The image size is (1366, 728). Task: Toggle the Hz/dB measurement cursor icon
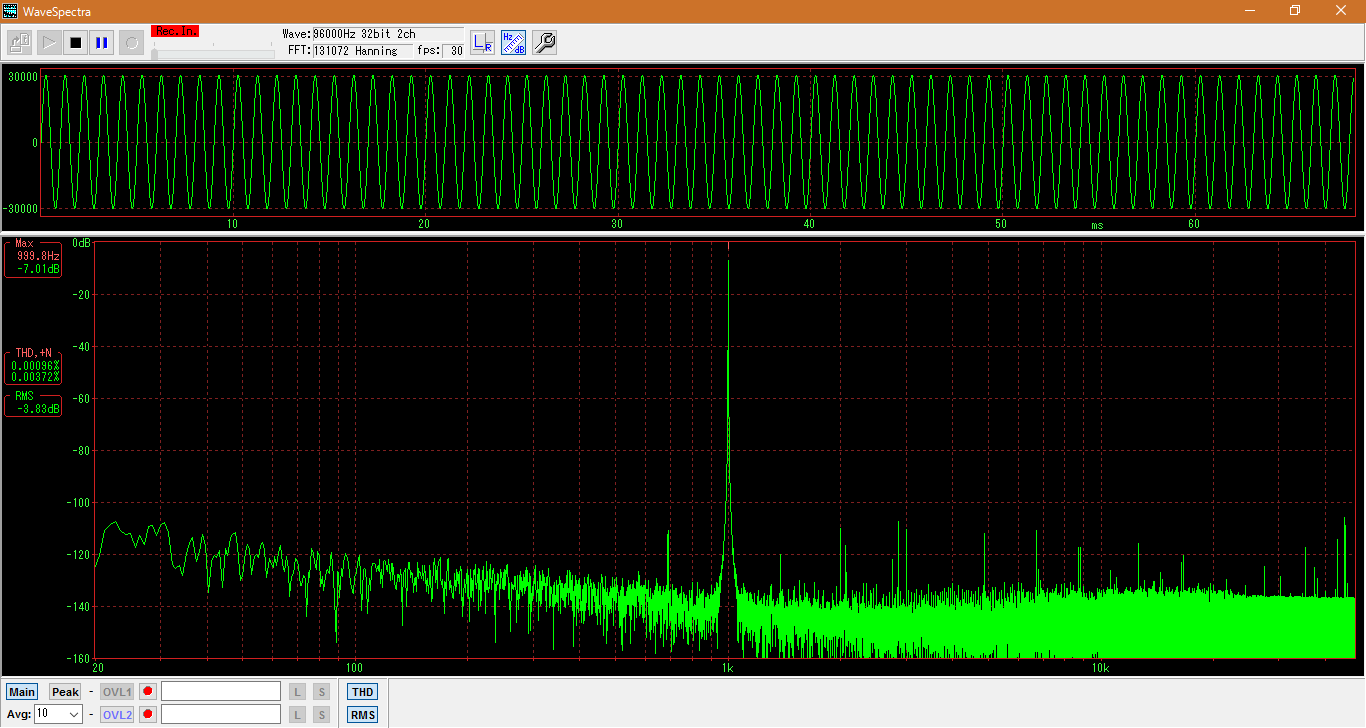pos(513,42)
